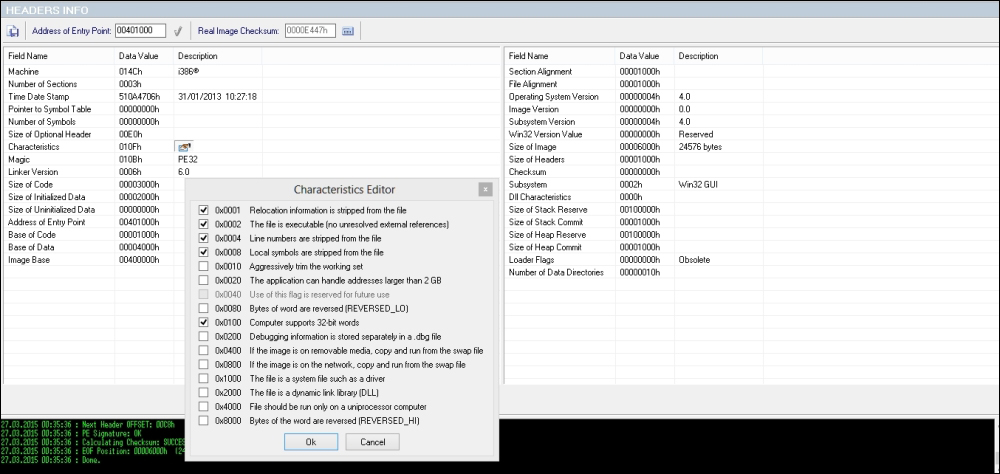The image size is (1000, 474).
Task: Click the 510A4706h data value
Action: [x=139, y=97]
